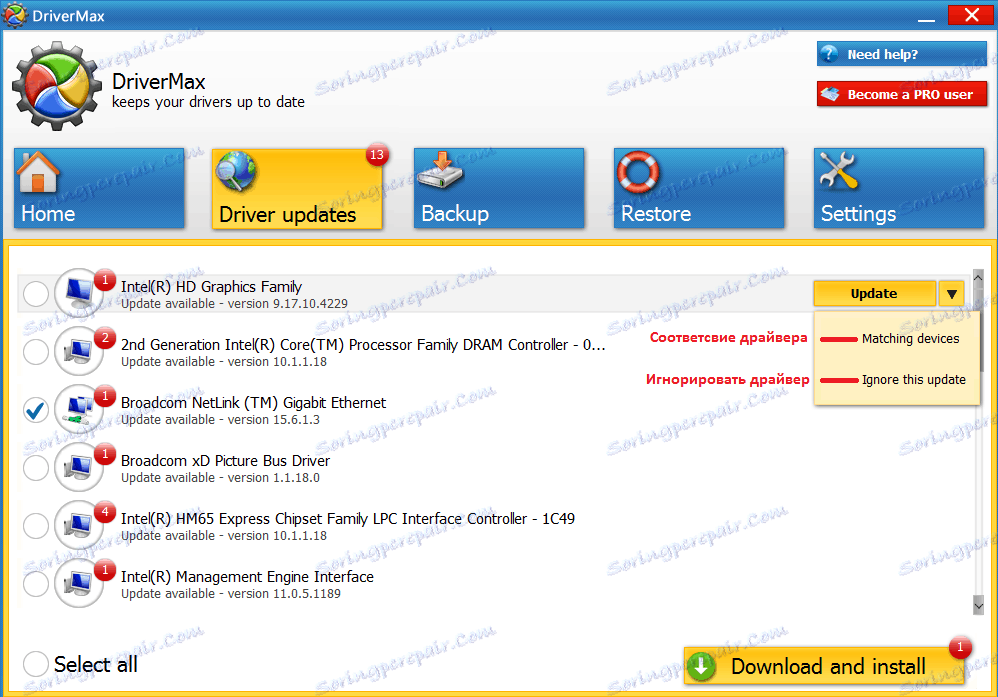Click the red 4 badge on HM65 Chipset
The image size is (998, 697).
pyautogui.click(x=105, y=511)
